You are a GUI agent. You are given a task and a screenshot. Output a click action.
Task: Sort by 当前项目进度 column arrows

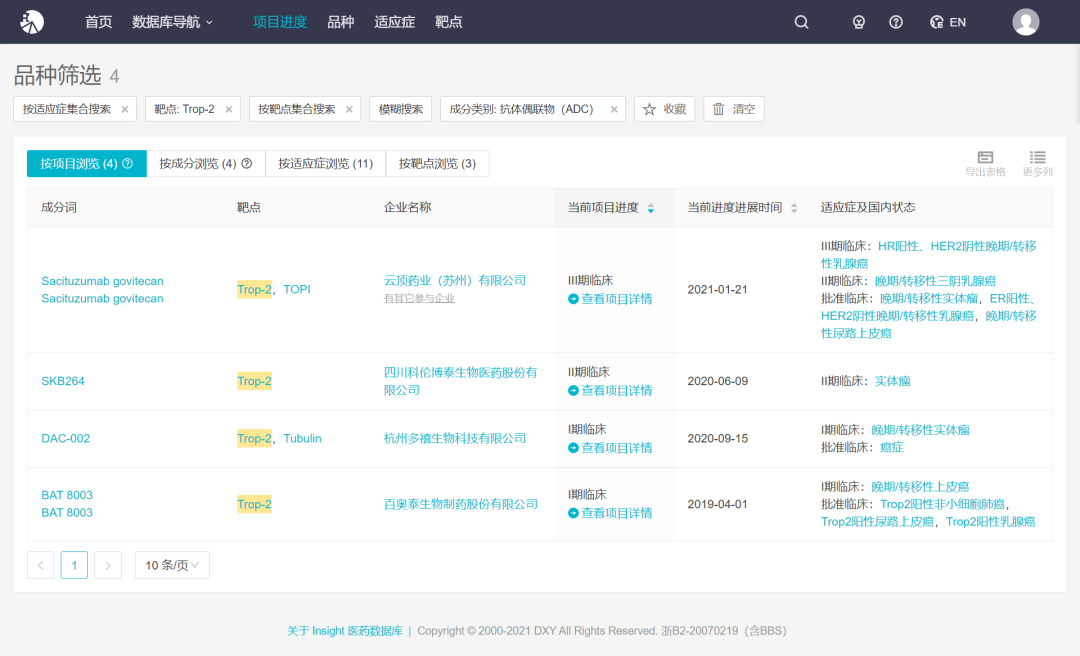coord(650,208)
